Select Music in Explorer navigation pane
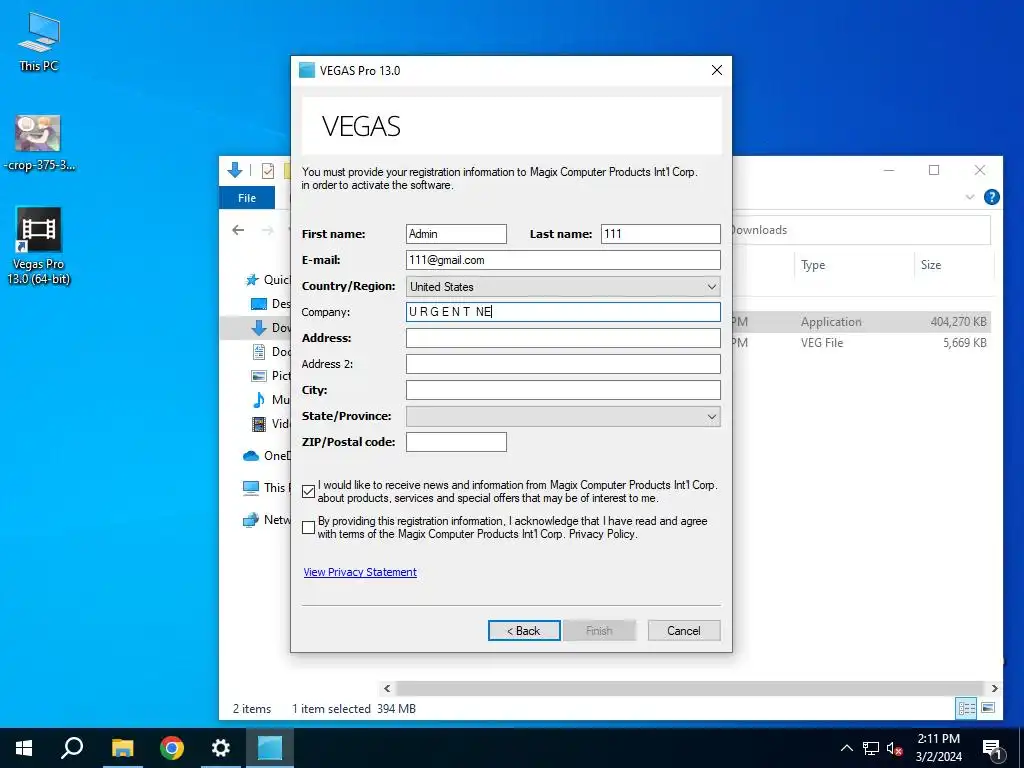Screen dimensions: 1024x768 tap(270, 400)
